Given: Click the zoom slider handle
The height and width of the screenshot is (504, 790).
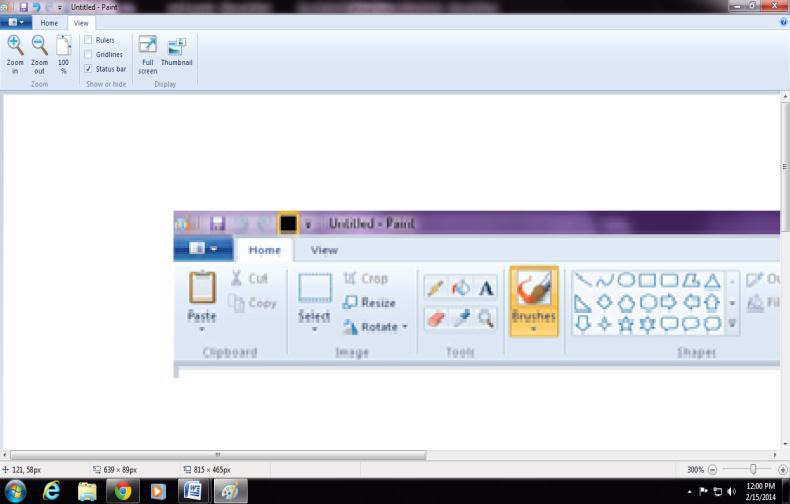Looking at the screenshot, I should tap(753, 469).
